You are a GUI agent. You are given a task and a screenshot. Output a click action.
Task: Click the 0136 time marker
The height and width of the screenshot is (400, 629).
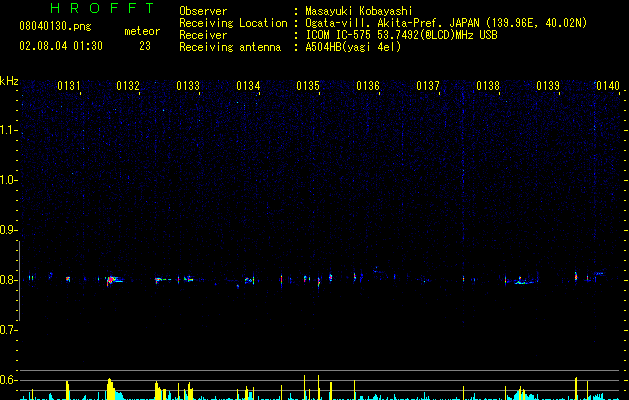tap(368, 86)
